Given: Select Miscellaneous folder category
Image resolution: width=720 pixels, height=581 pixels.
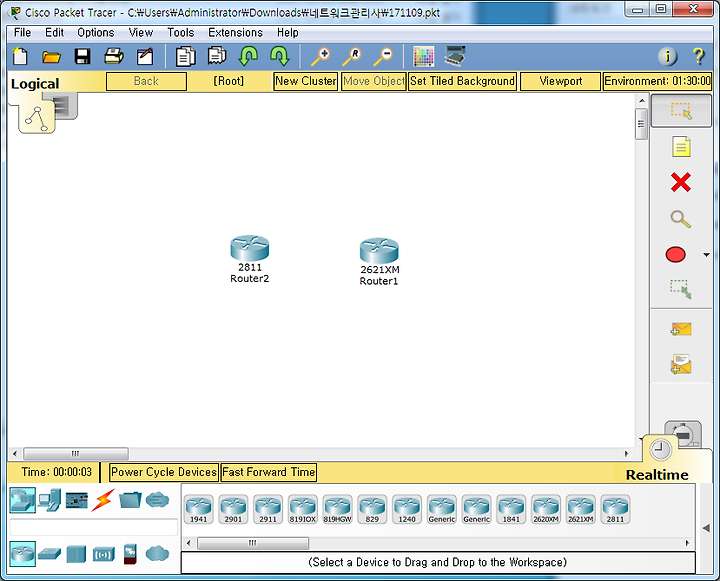Looking at the screenshot, I should [130, 500].
